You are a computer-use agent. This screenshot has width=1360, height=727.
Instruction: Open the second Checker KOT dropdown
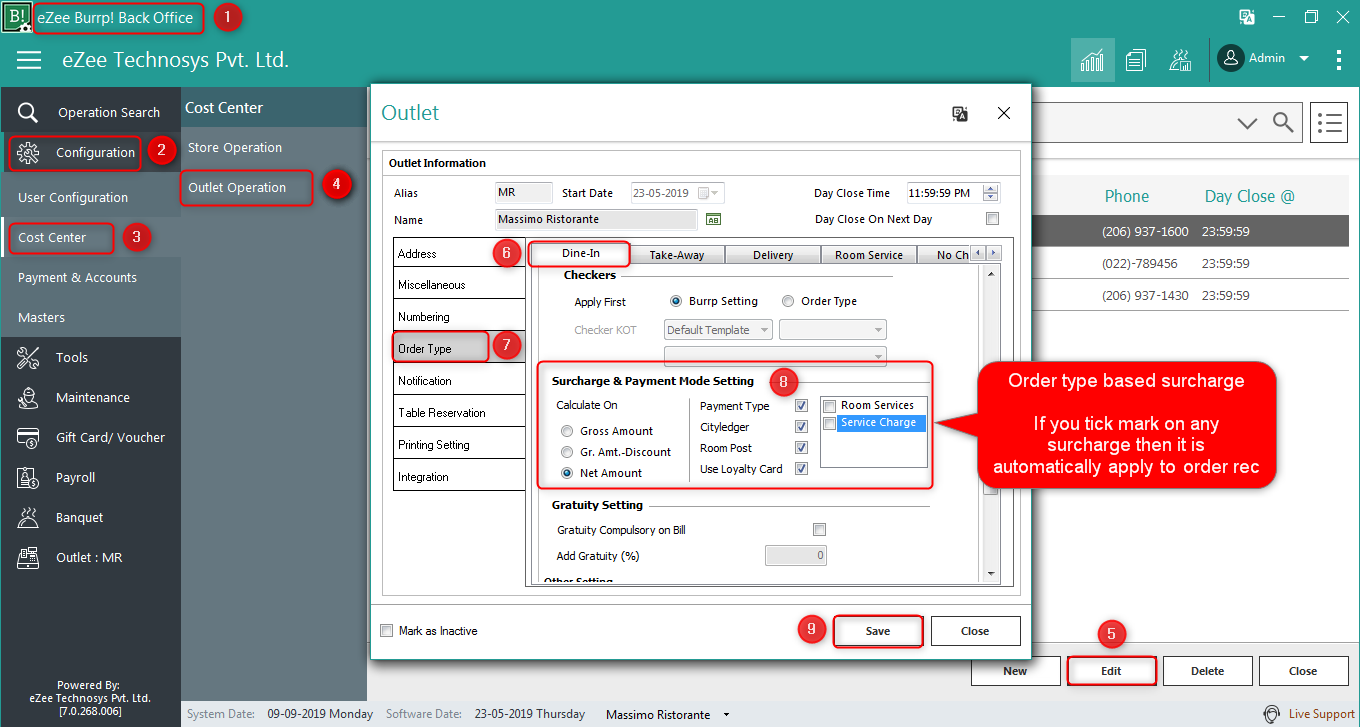click(x=833, y=330)
